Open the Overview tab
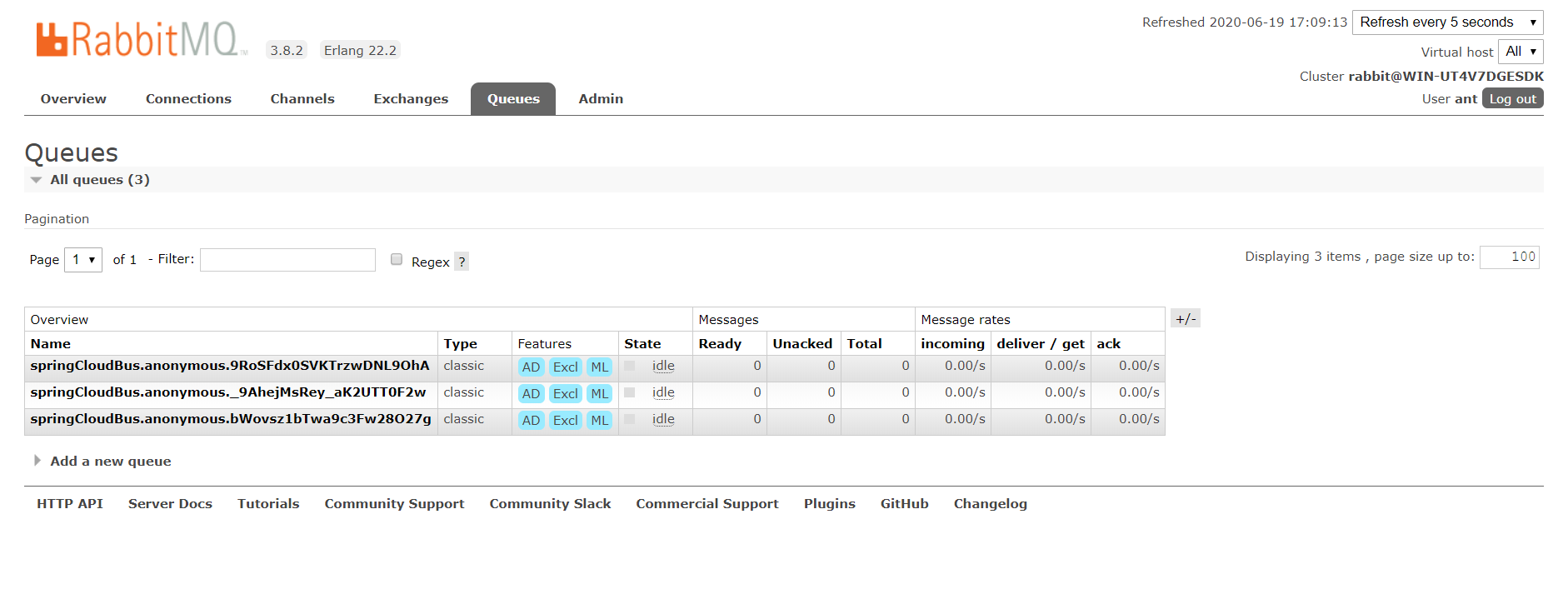 pyautogui.click(x=73, y=98)
